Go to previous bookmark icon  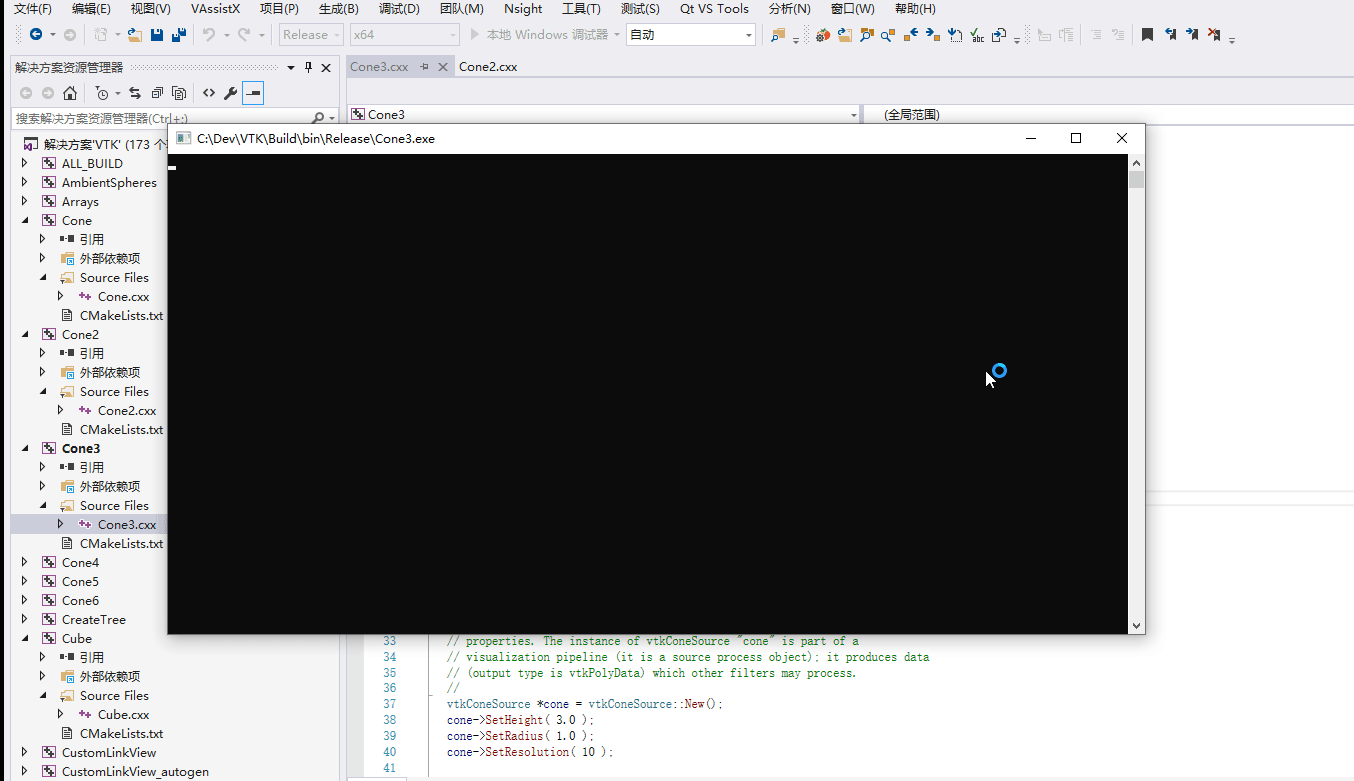pyautogui.click(x=1170, y=34)
